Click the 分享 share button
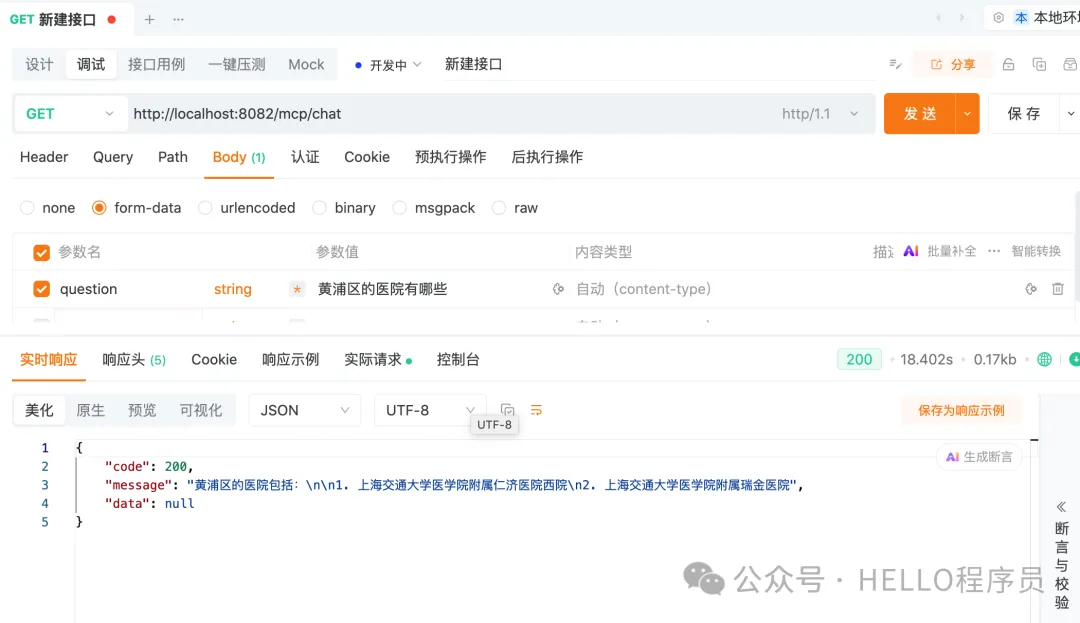 coord(953,65)
